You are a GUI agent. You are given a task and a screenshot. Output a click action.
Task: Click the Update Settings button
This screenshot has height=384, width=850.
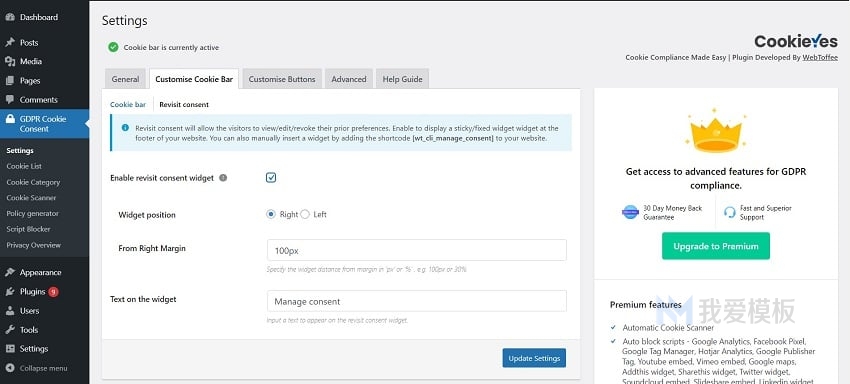tap(534, 358)
